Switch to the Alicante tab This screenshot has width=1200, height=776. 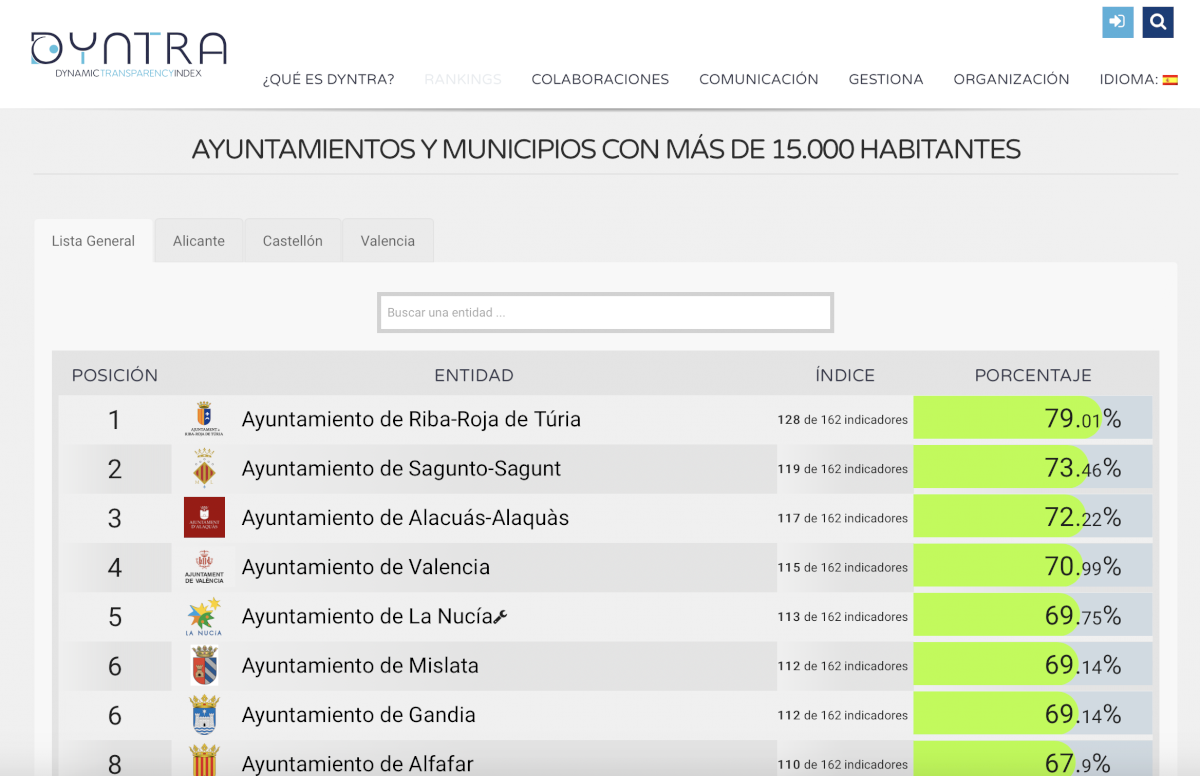coord(199,241)
